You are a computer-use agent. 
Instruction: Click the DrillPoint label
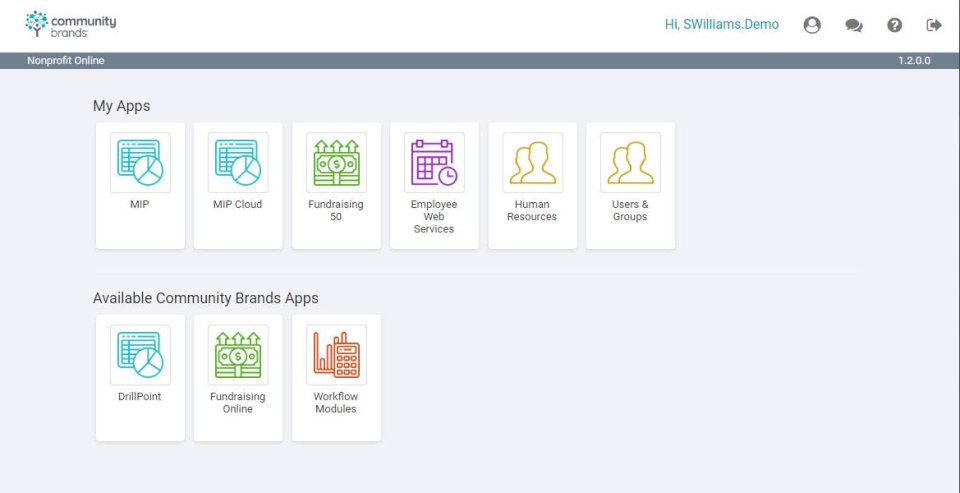coord(140,397)
